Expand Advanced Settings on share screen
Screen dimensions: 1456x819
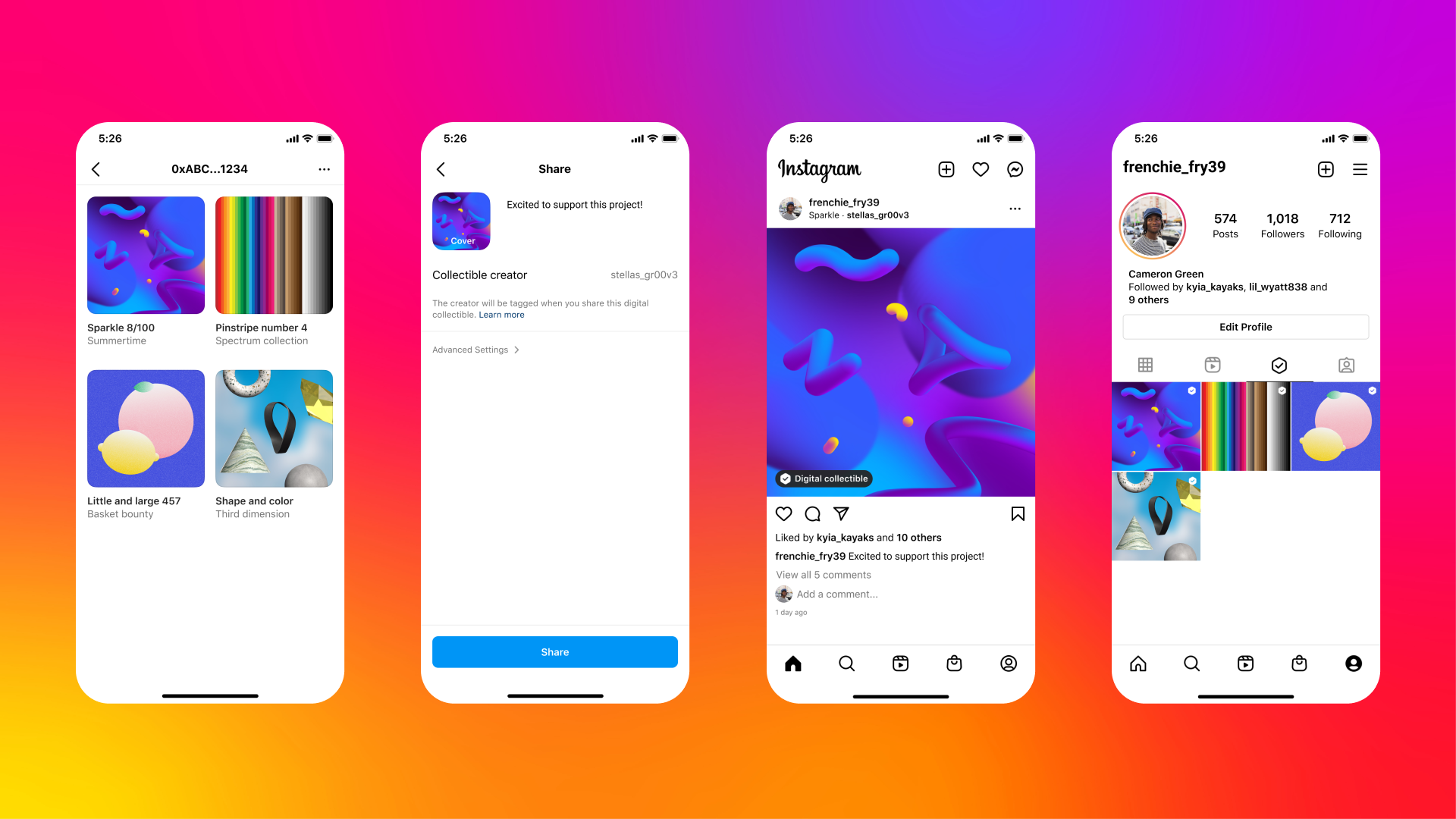point(478,349)
